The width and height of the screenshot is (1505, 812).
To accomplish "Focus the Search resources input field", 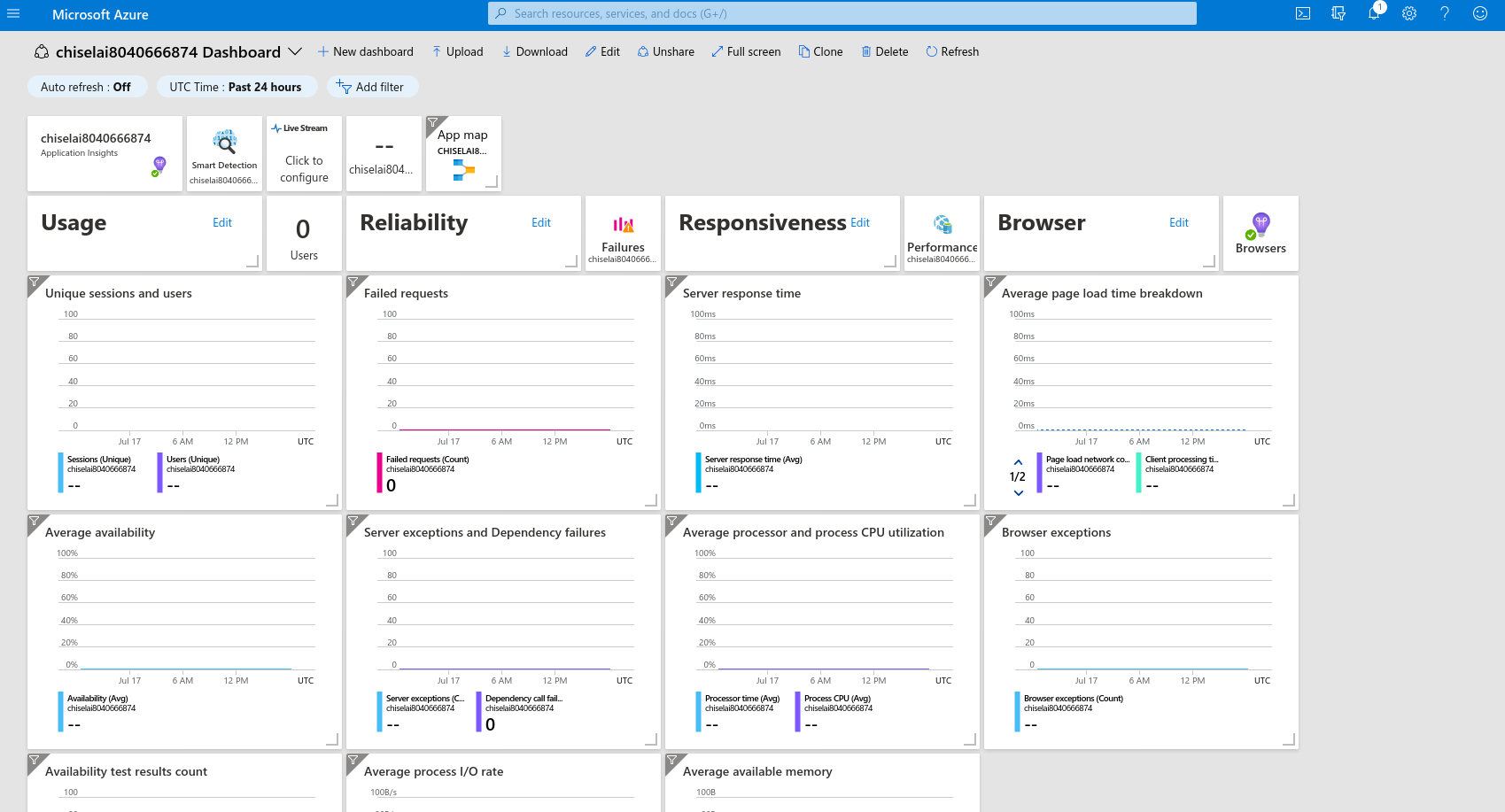I will [x=842, y=14].
